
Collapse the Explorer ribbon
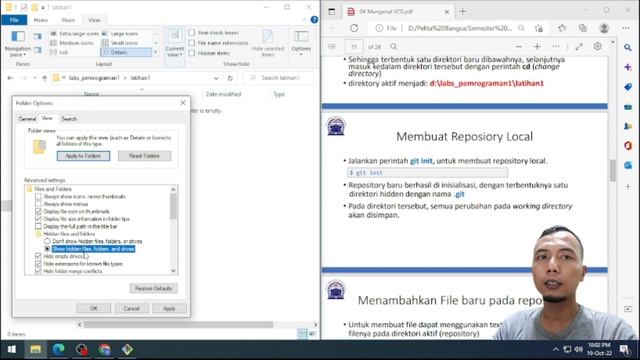[x=304, y=20]
